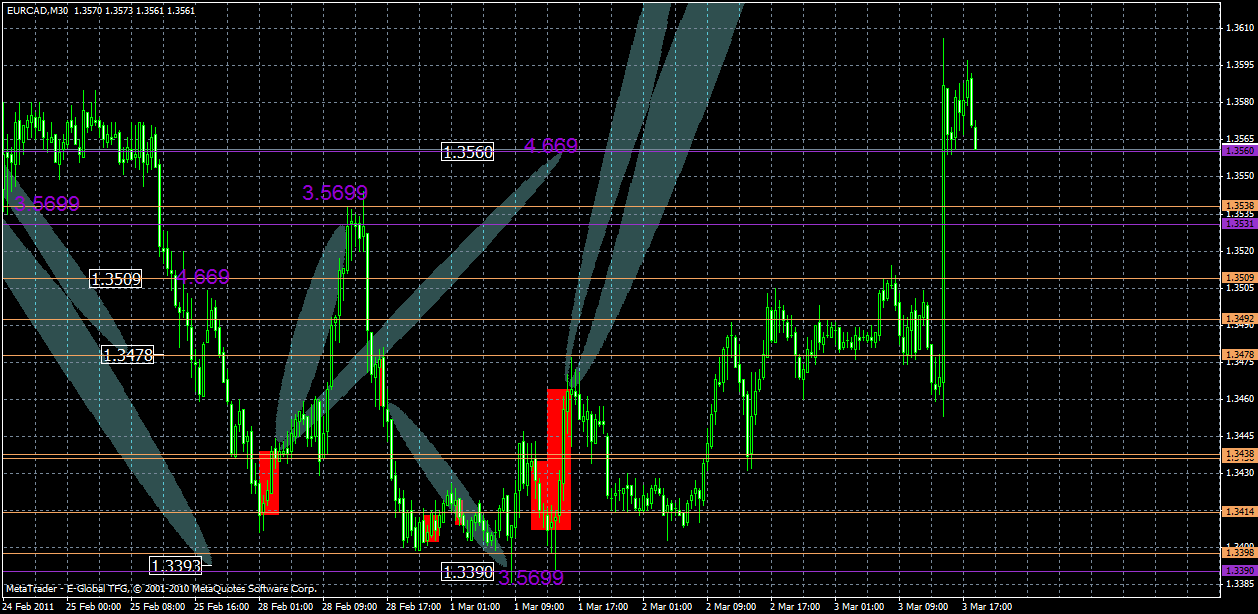Click the purple 1.3531 price tag on right axis
1258x614 pixels.
tap(1240, 225)
